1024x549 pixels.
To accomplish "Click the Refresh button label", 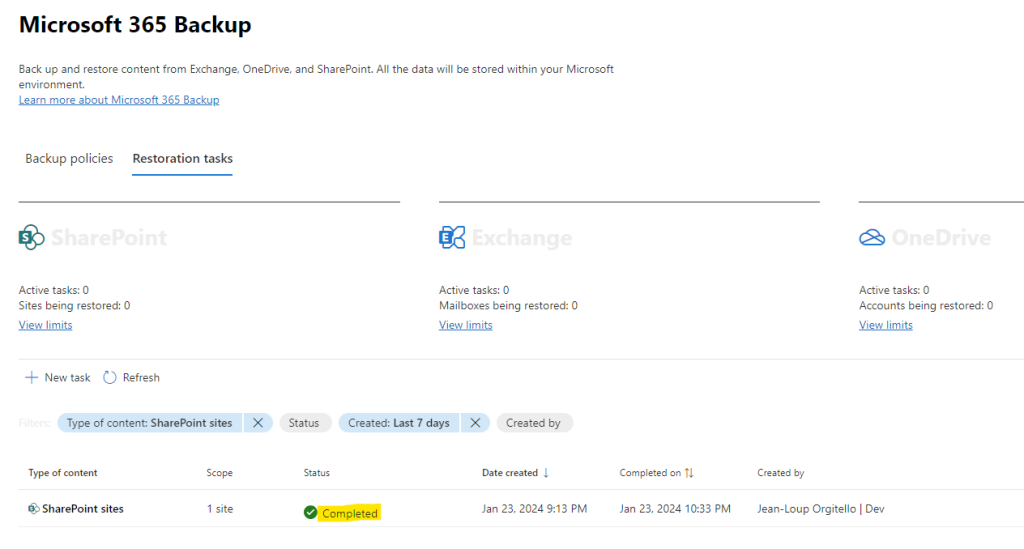I will pos(141,377).
